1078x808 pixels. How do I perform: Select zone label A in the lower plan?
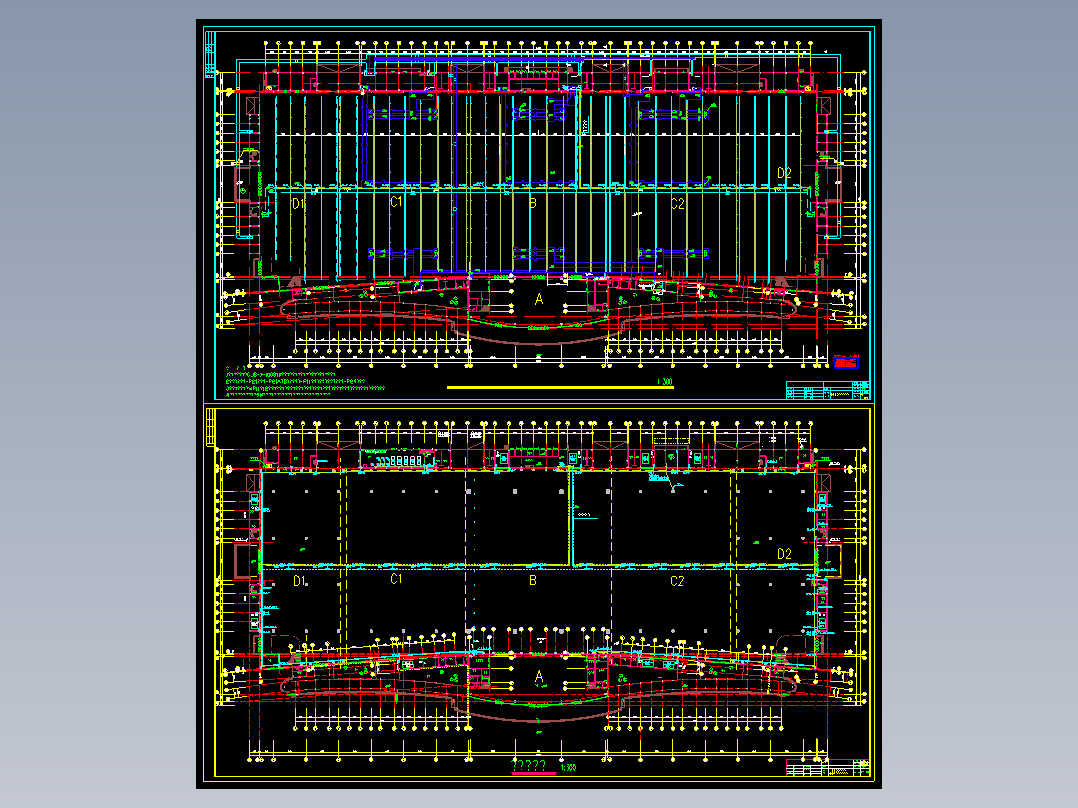[x=539, y=677]
